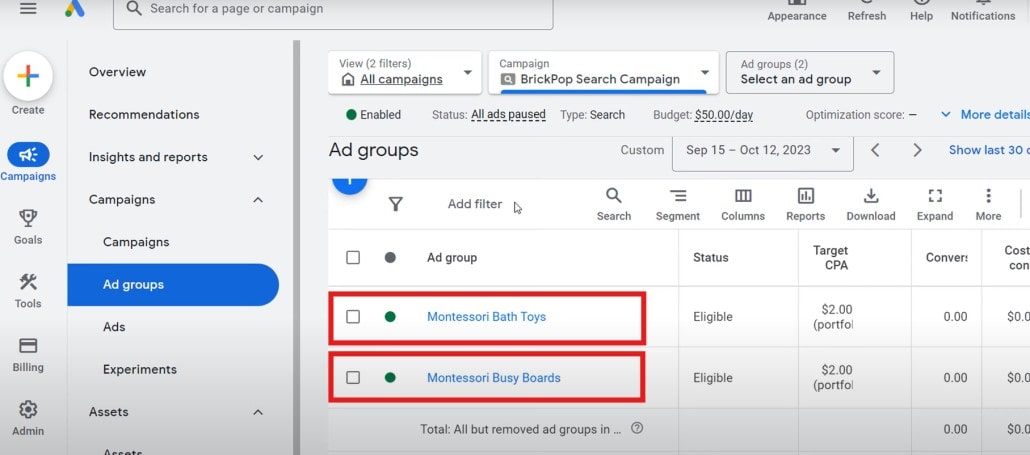Open the Goals trophy icon in sidebar
The width and height of the screenshot is (1030, 455).
(28, 227)
